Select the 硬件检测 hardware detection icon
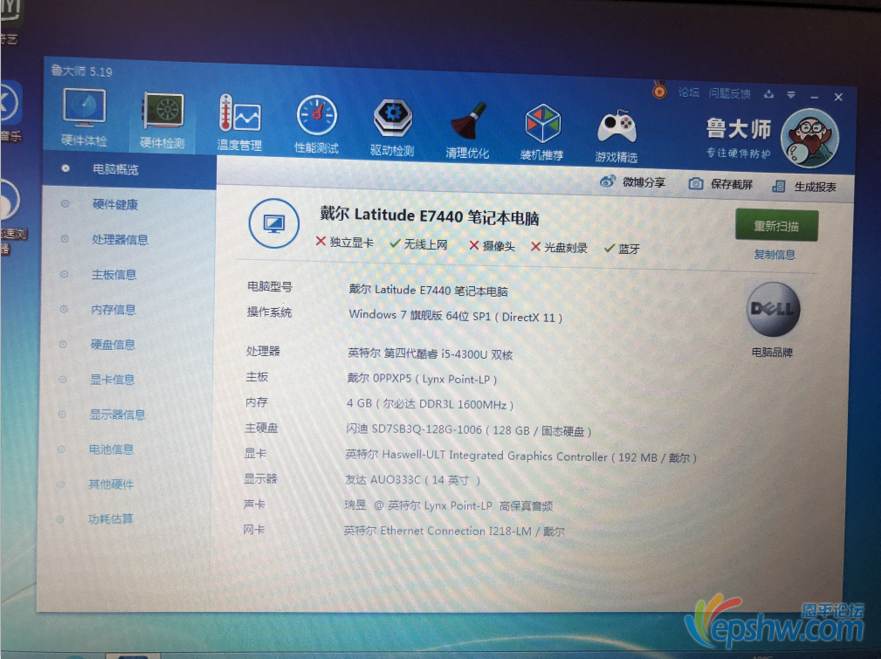The width and height of the screenshot is (881, 659). (x=162, y=120)
